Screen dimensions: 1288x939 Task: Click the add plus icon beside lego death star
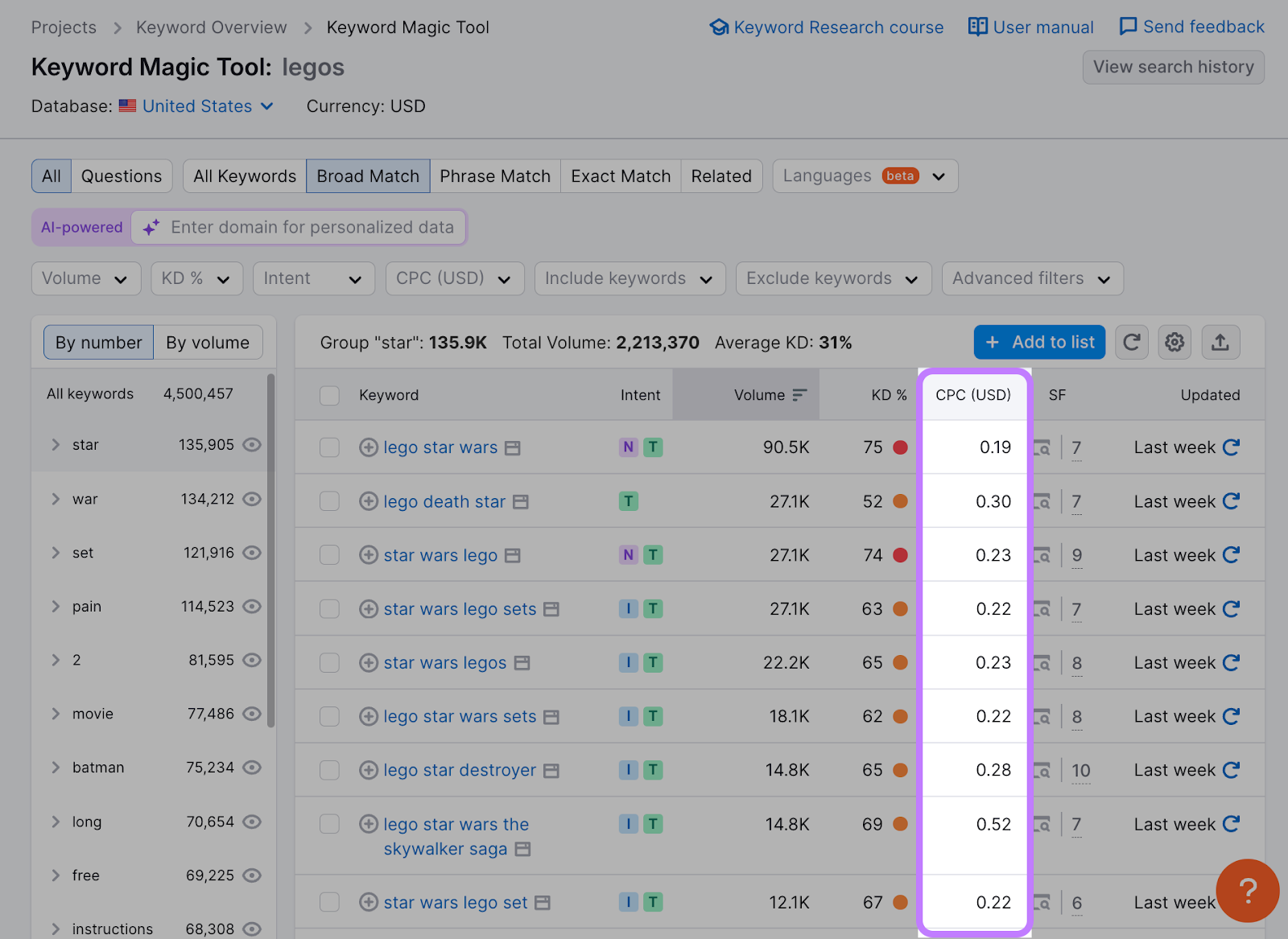click(x=369, y=501)
